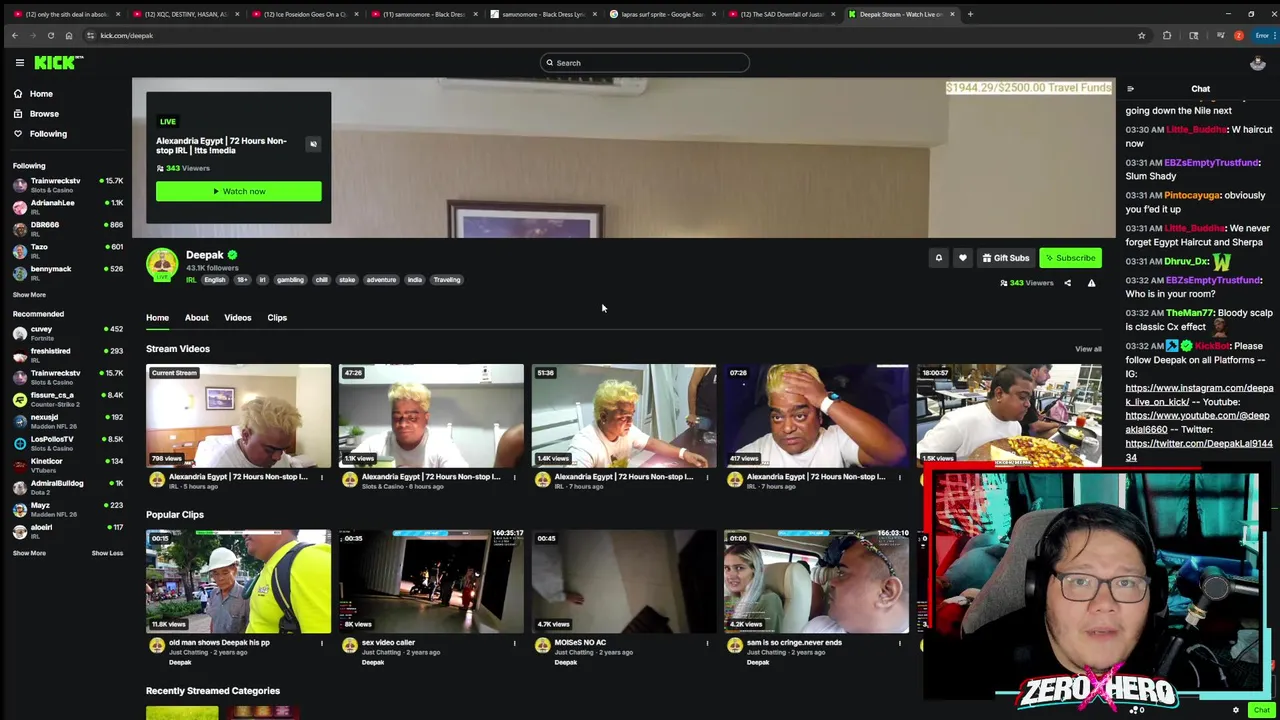
Task: Toggle notification bell for Deepak
Action: (x=938, y=258)
